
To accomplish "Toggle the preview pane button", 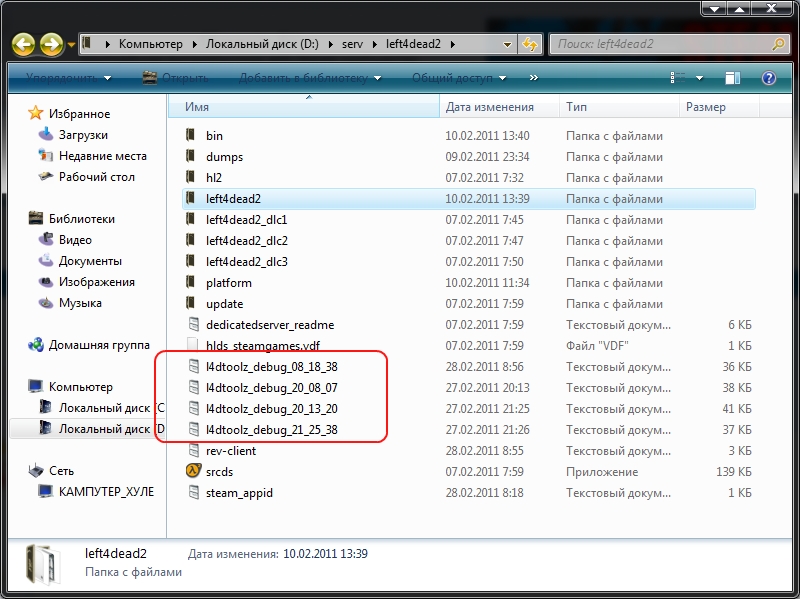I will pyautogui.click(x=733, y=78).
